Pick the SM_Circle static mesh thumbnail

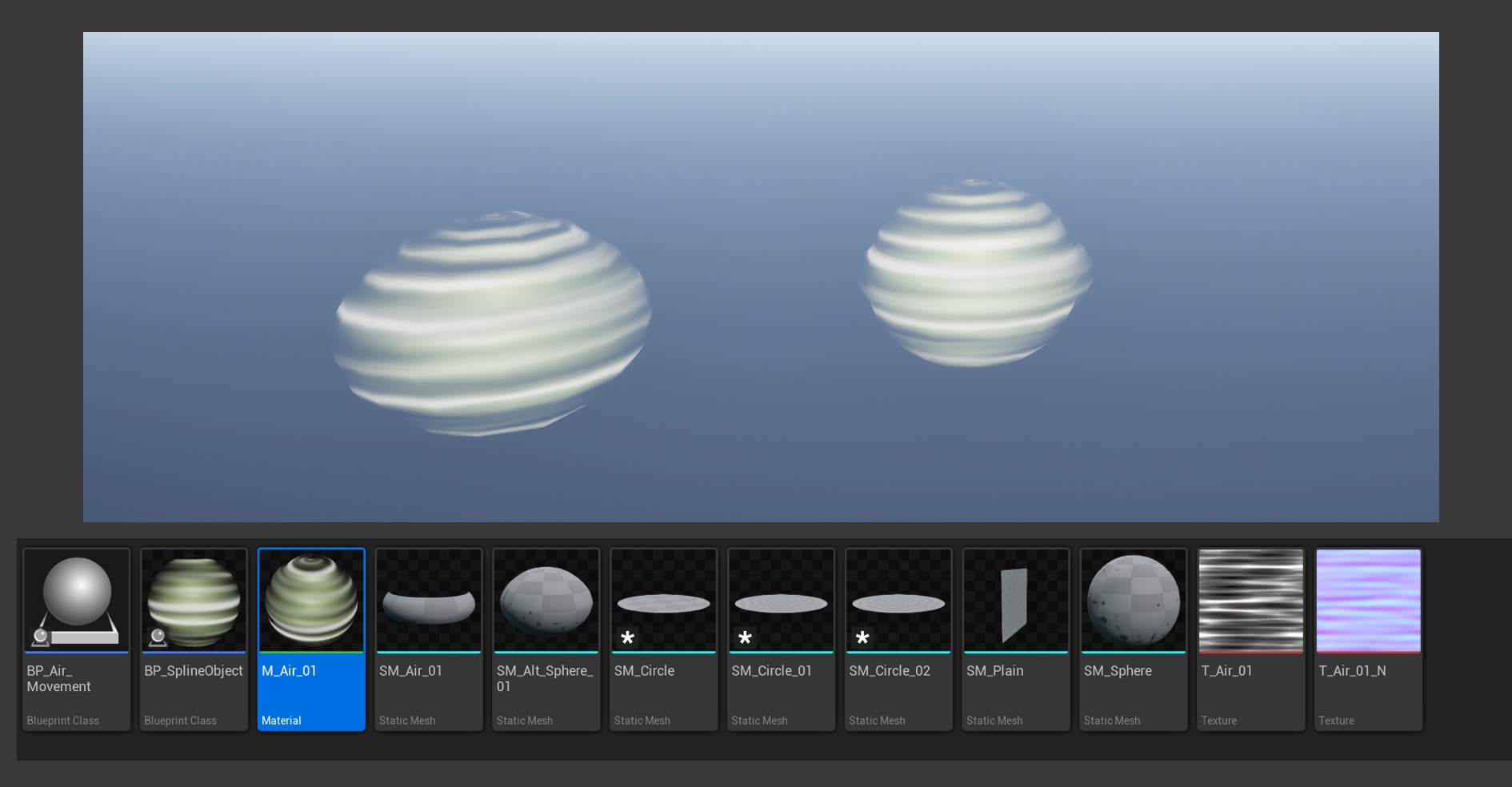pyautogui.click(x=663, y=600)
